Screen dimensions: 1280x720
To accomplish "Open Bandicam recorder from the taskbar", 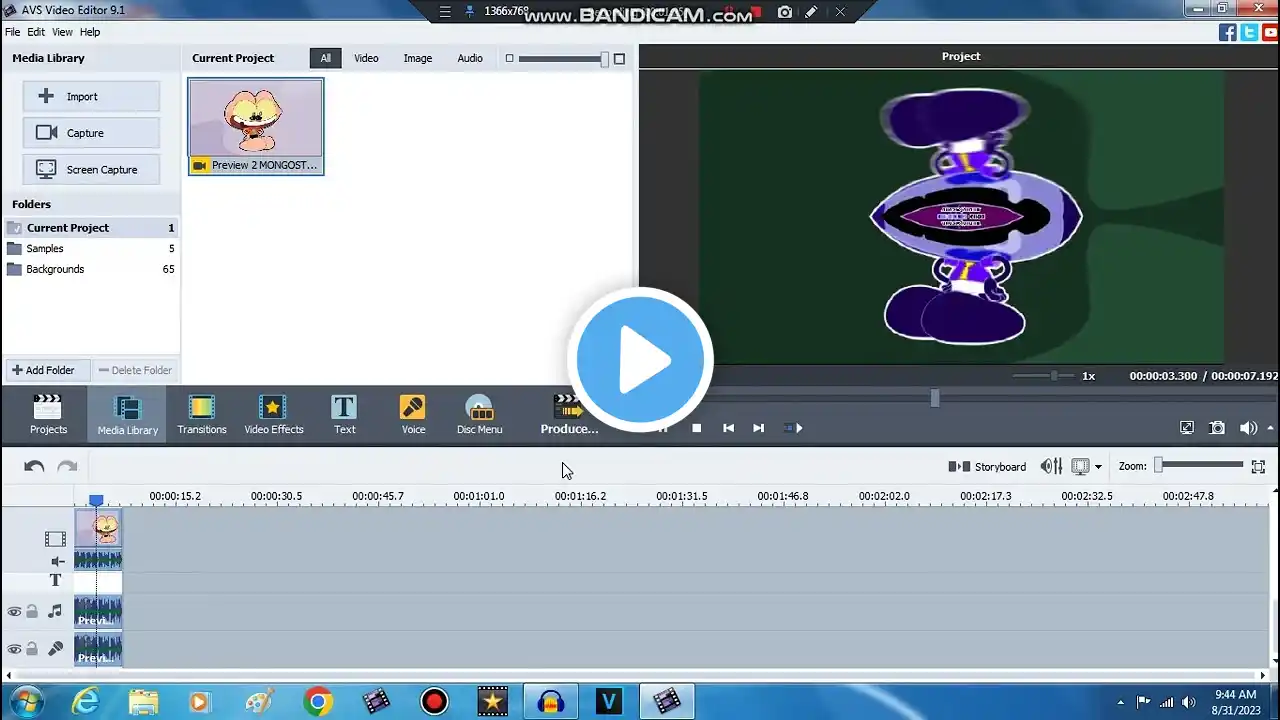I will click(x=434, y=702).
